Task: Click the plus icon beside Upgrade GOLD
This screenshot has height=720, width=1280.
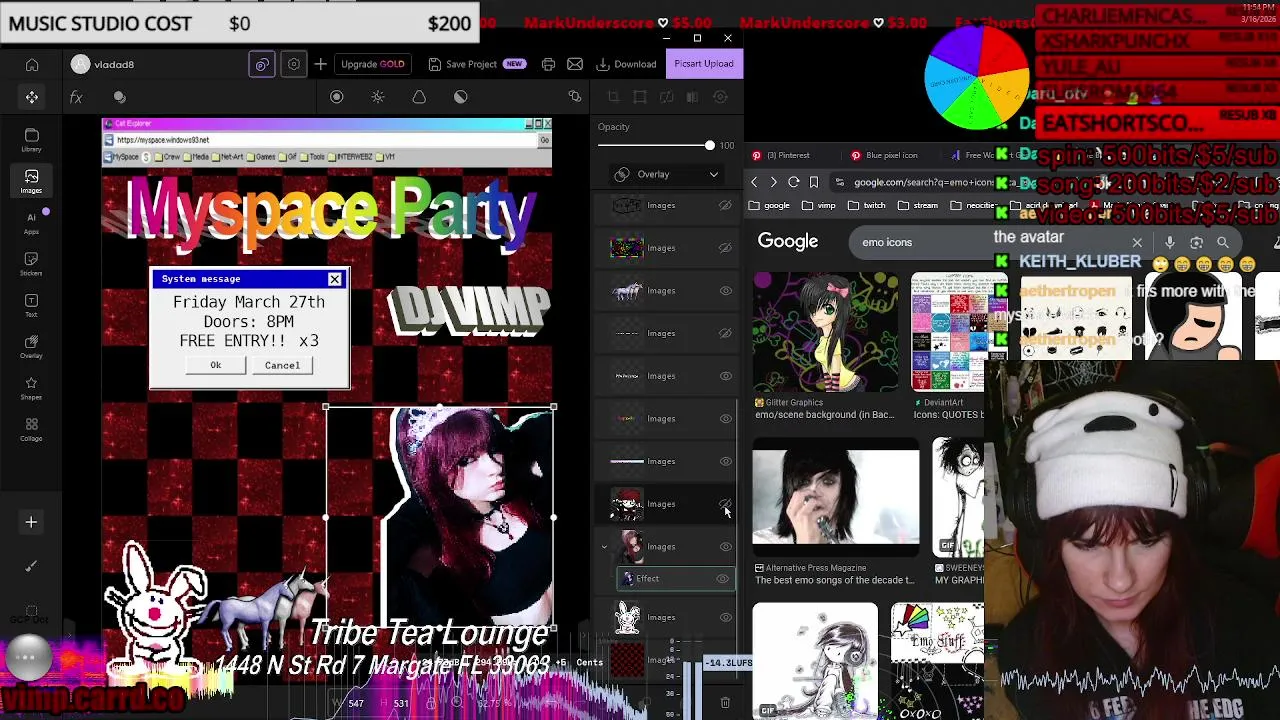Action: [320, 64]
